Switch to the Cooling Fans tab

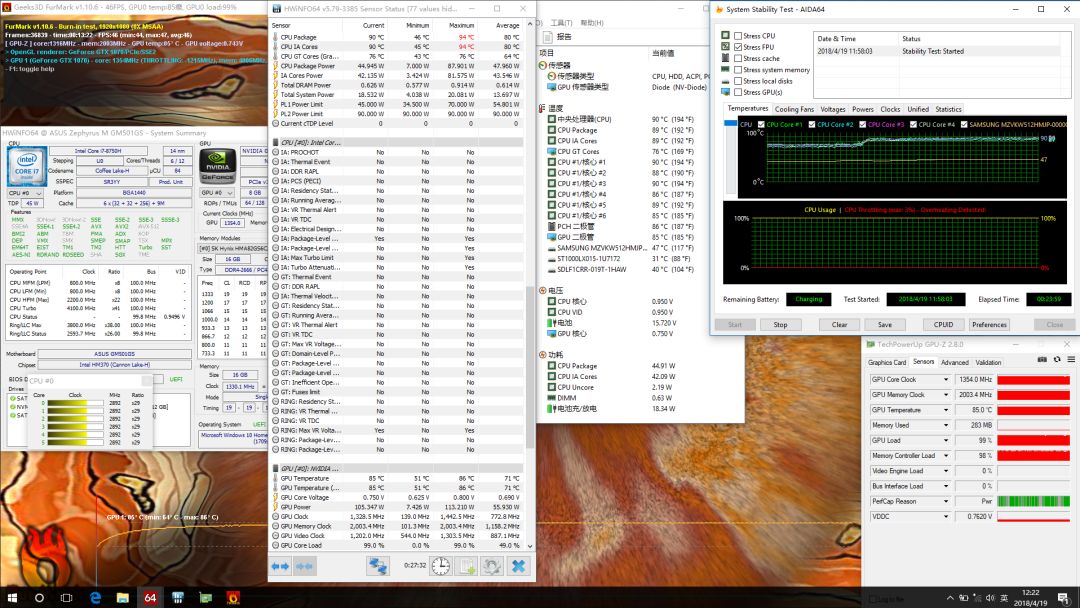click(794, 109)
